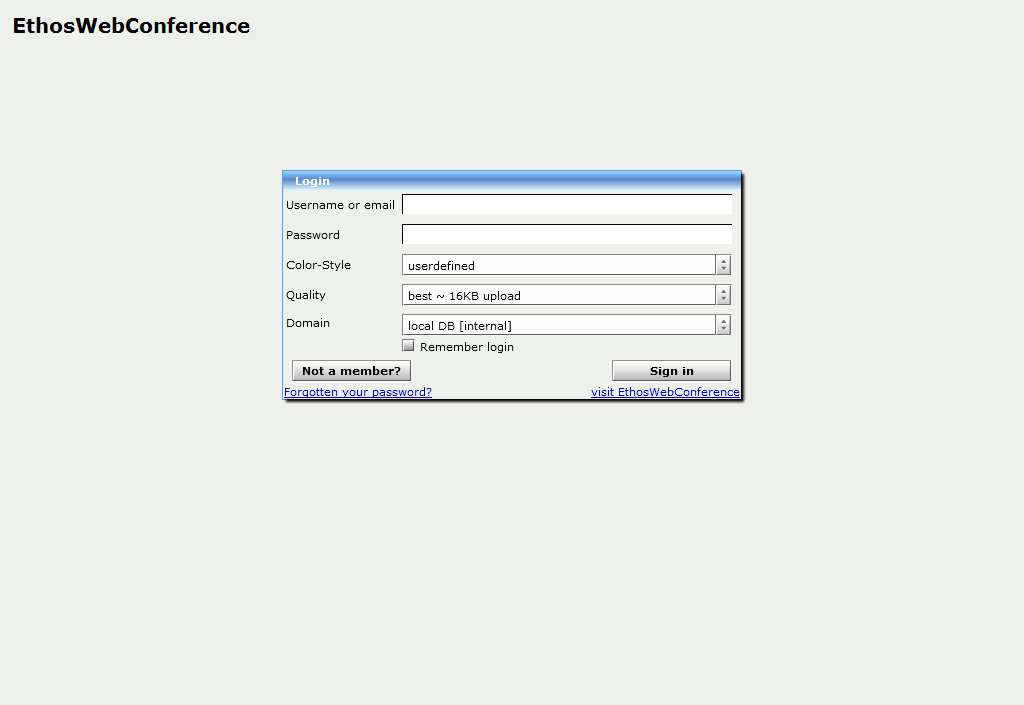Viewport: 1024px width, 705px height.
Task: Focus the Password input field
Action: (x=566, y=235)
